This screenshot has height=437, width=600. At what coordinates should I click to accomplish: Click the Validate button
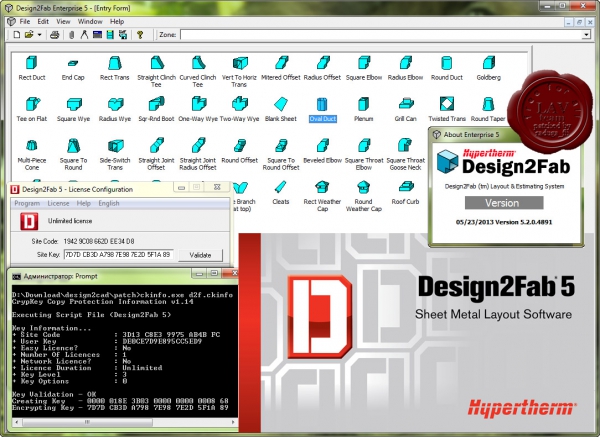click(x=200, y=255)
